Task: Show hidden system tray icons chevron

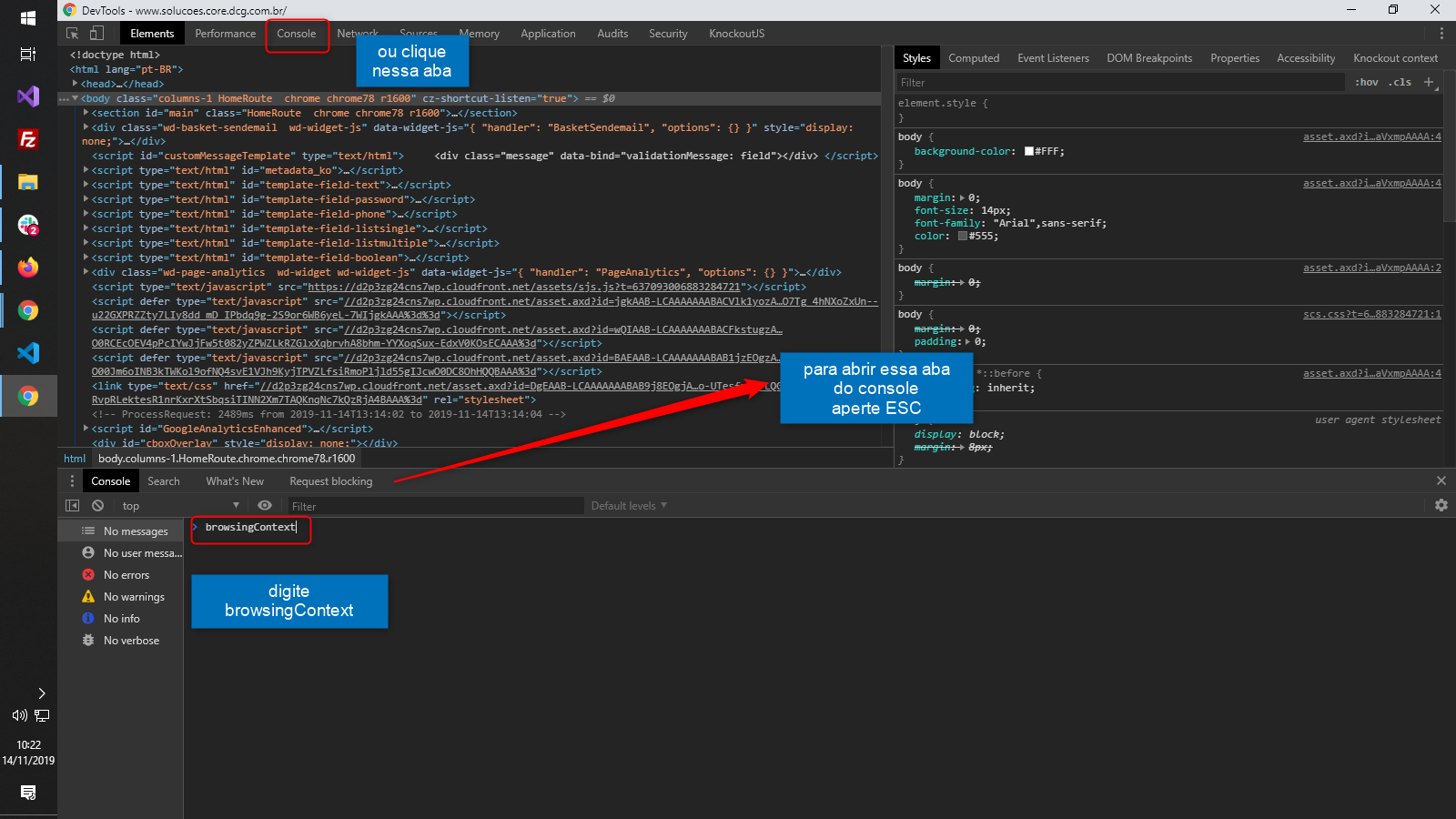Action: coord(42,693)
